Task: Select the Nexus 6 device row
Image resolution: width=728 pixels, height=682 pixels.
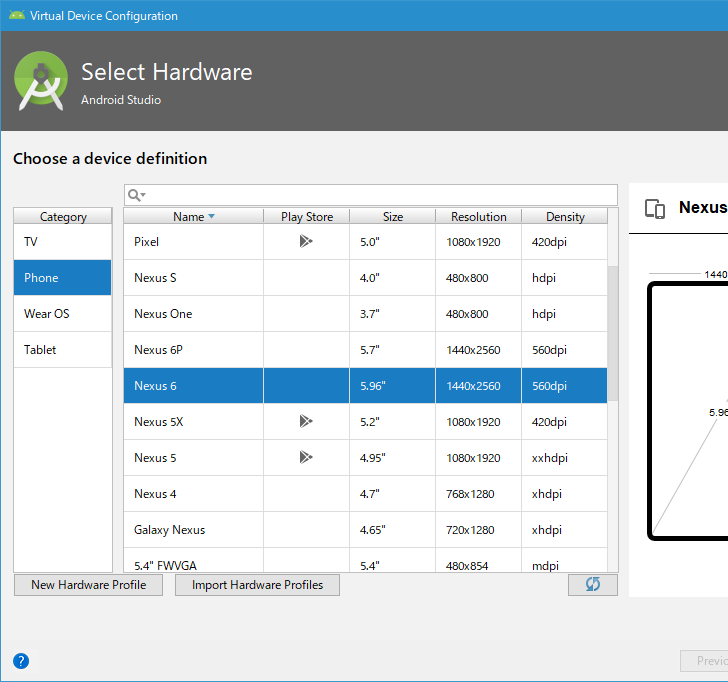Action: click(365, 386)
